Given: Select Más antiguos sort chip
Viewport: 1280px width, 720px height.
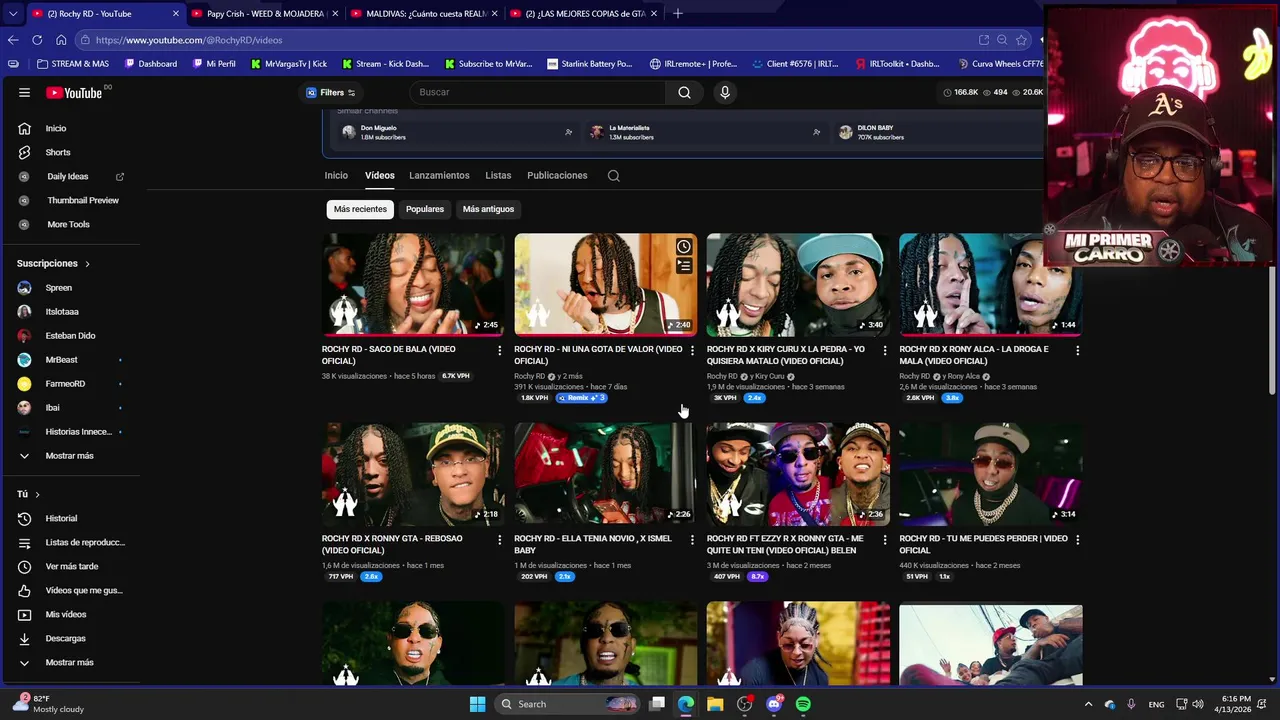Looking at the screenshot, I should (x=488, y=209).
